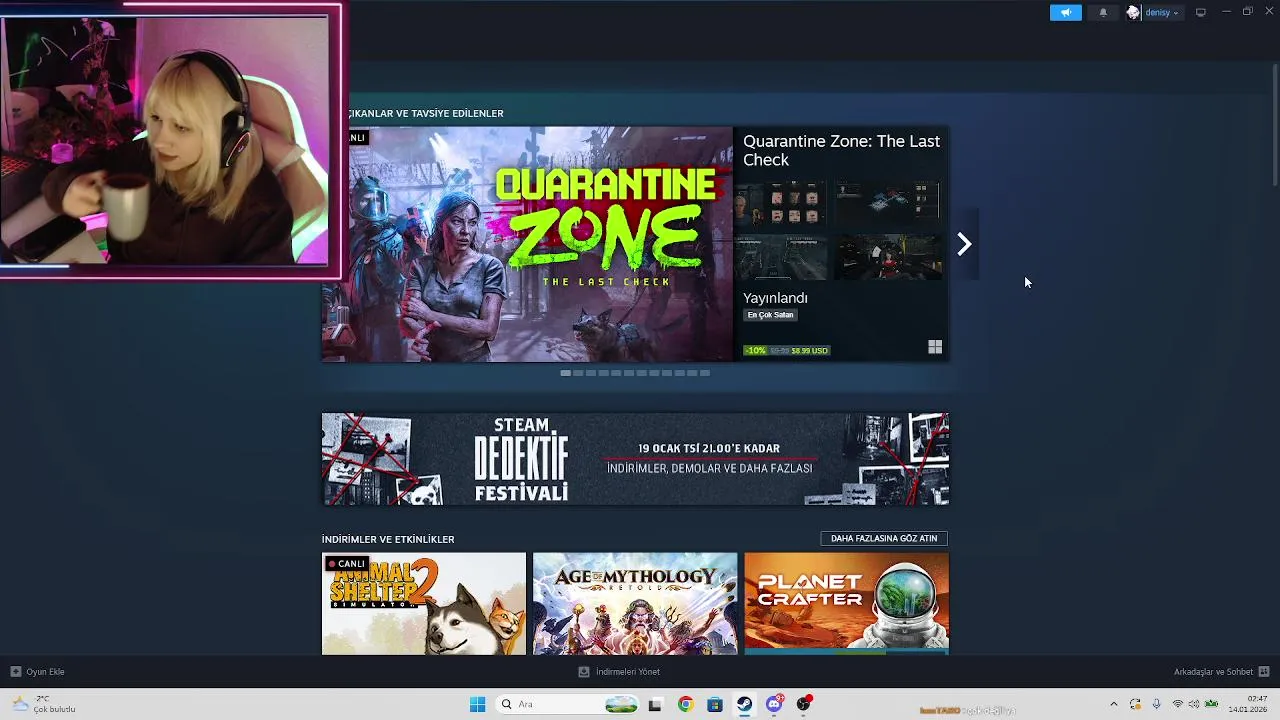Click the Yayınlandı status text

[775, 298]
